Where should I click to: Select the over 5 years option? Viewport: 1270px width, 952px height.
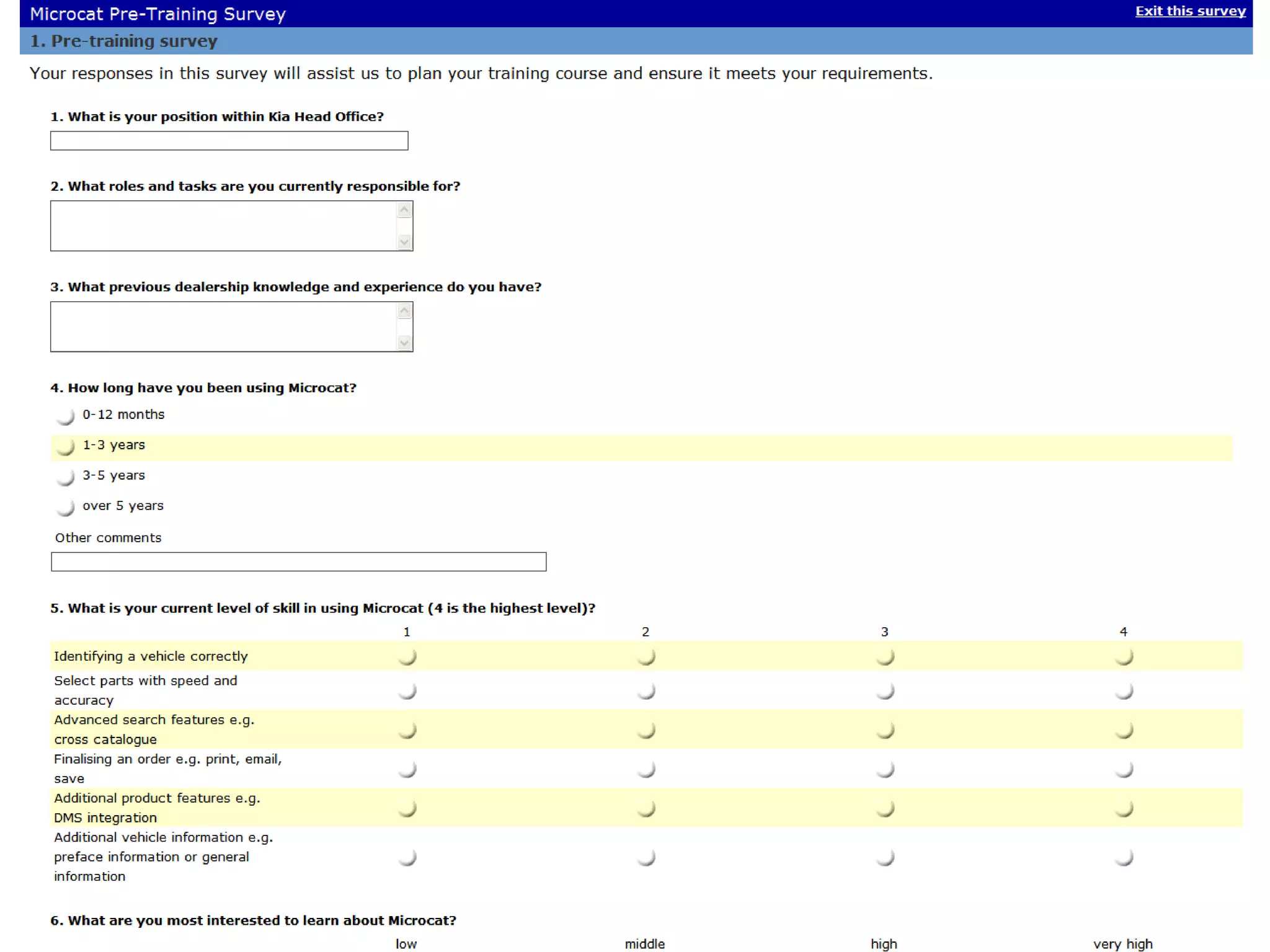click(x=65, y=507)
